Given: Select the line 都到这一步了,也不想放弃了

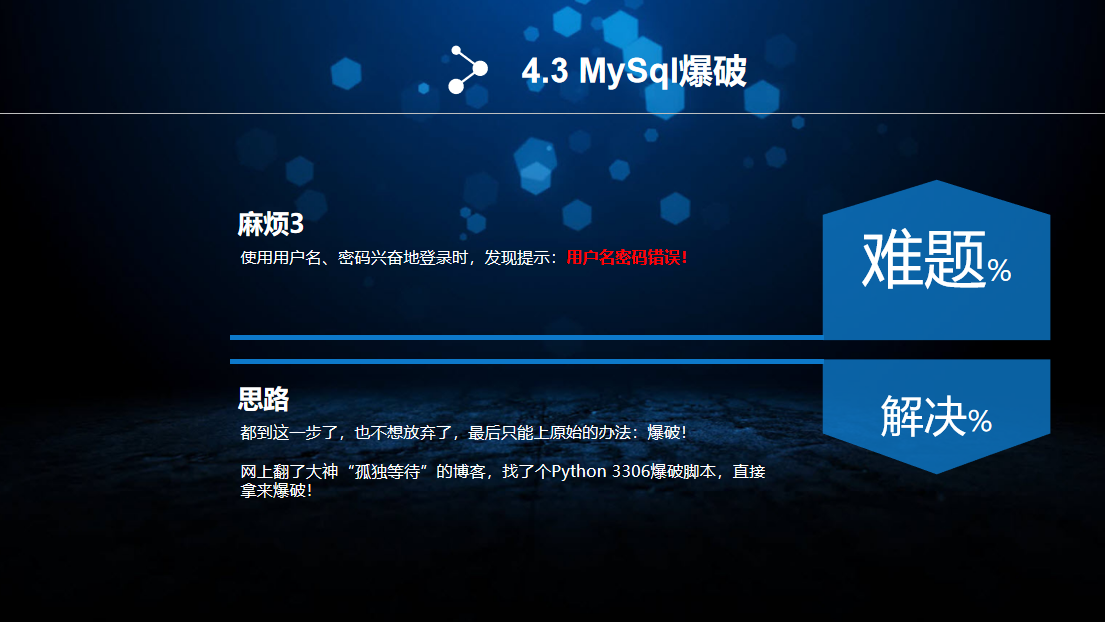Looking at the screenshot, I should click(463, 433).
